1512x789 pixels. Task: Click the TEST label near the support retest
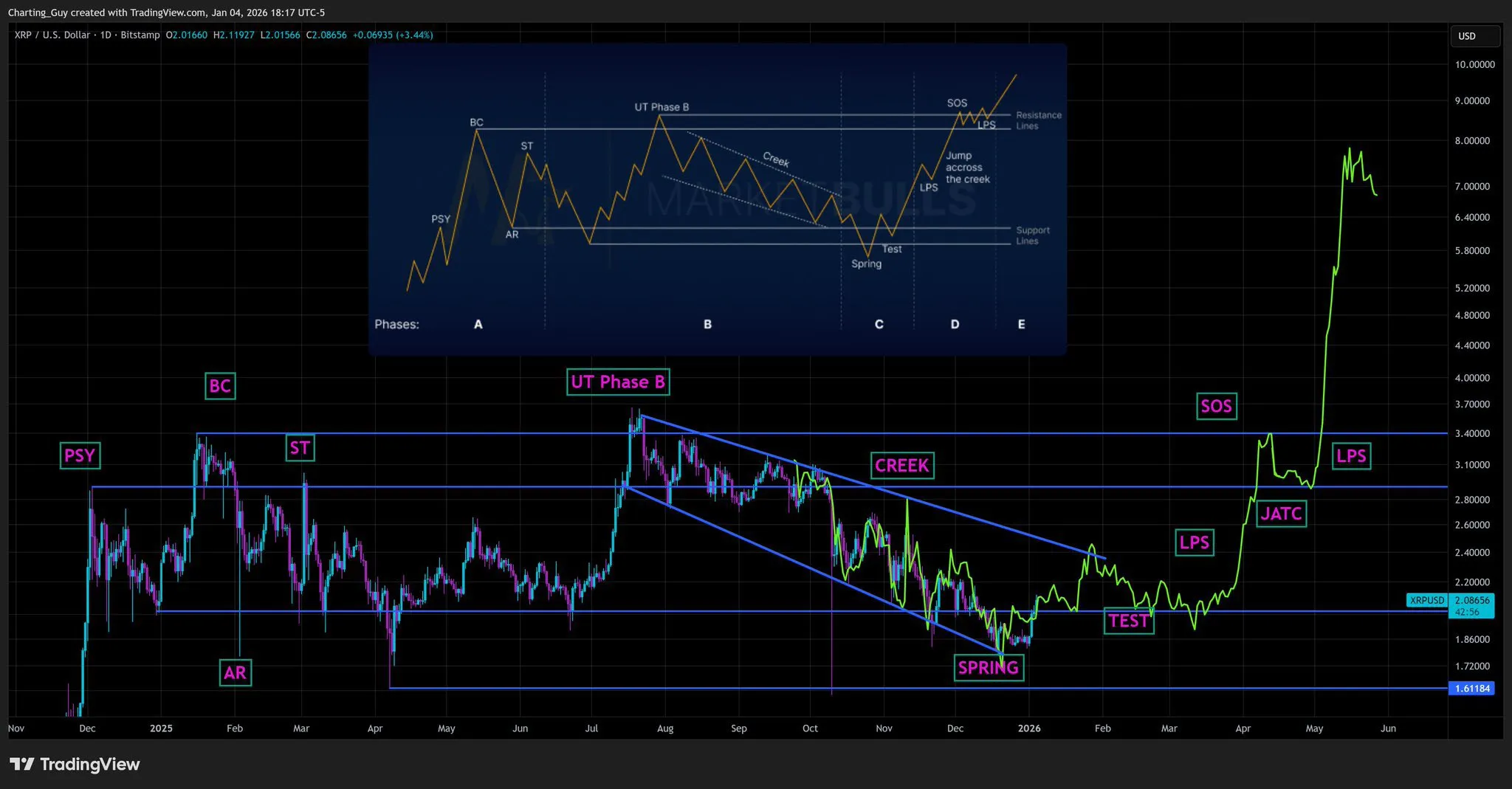(1129, 621)
